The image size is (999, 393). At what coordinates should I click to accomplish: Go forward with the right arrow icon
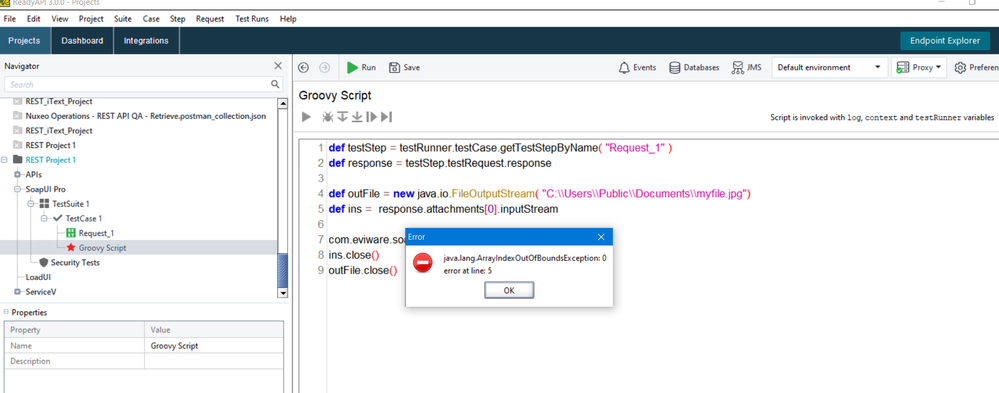click(324, 68)
